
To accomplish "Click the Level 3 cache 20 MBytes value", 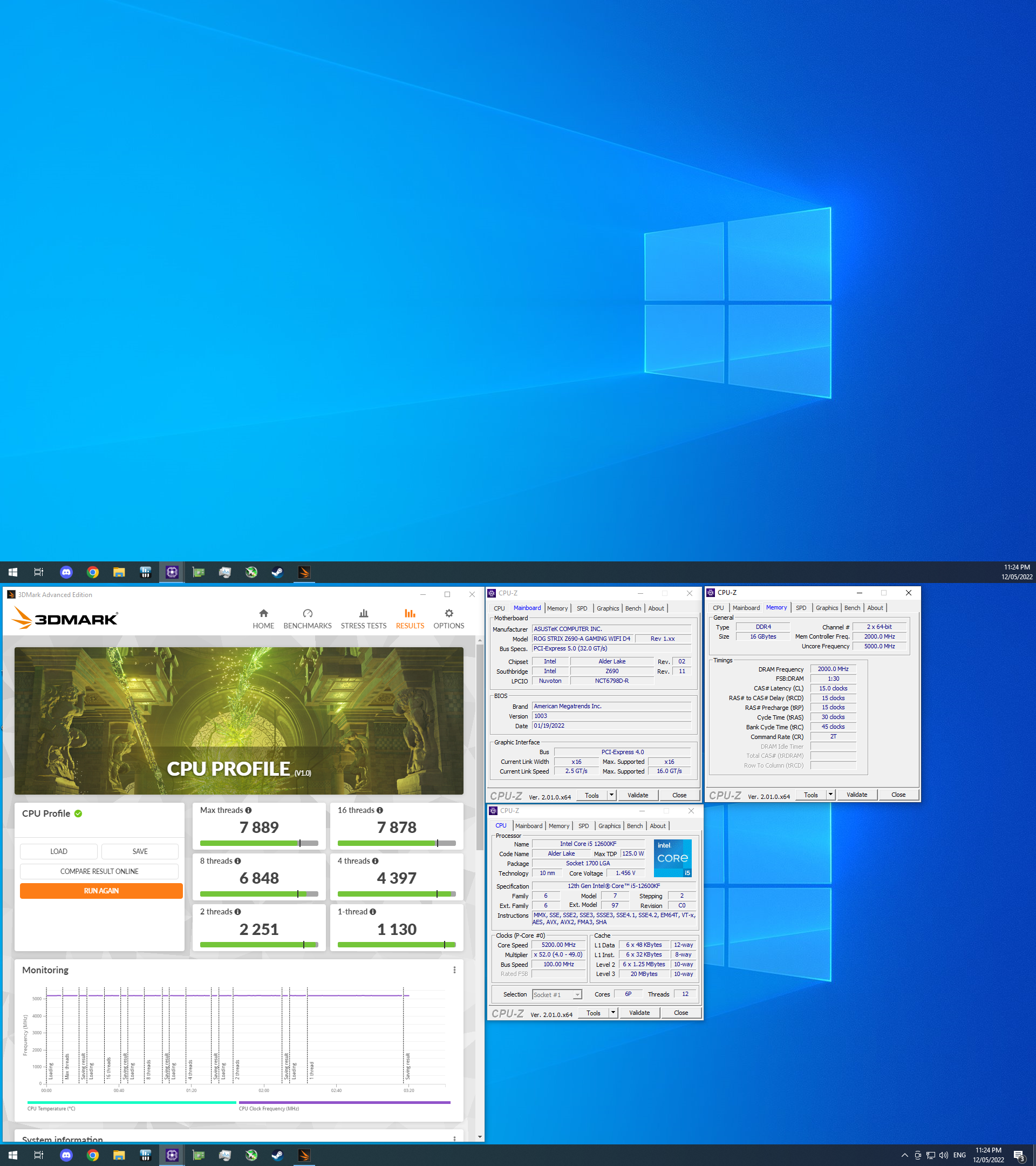I will pyautogui.click(x=644, y=974).
